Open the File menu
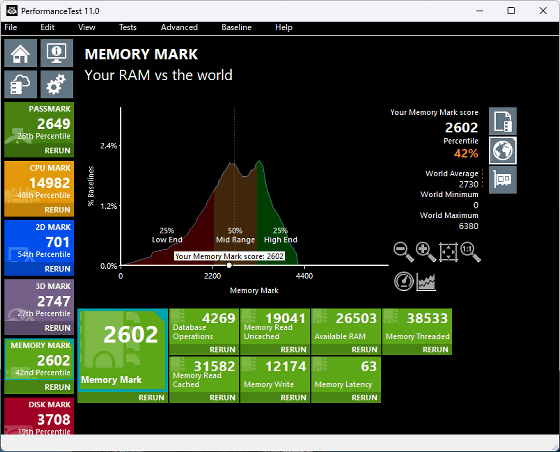This screenshot has width=560, height=452. 11,27
